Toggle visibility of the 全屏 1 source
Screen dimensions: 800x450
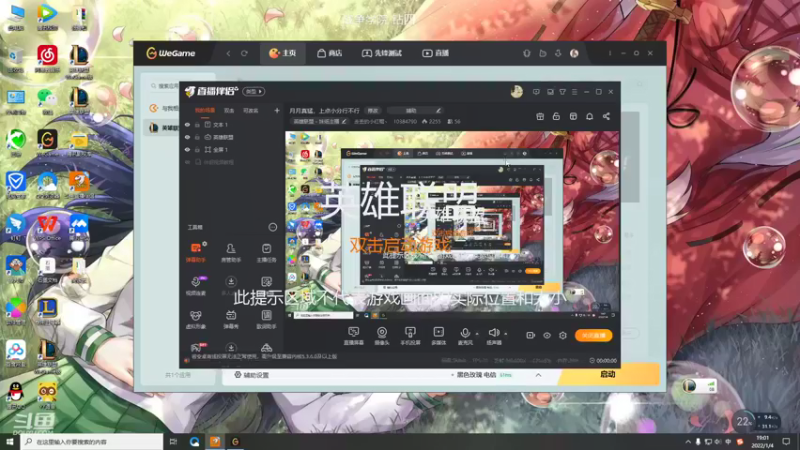(187, 149)
